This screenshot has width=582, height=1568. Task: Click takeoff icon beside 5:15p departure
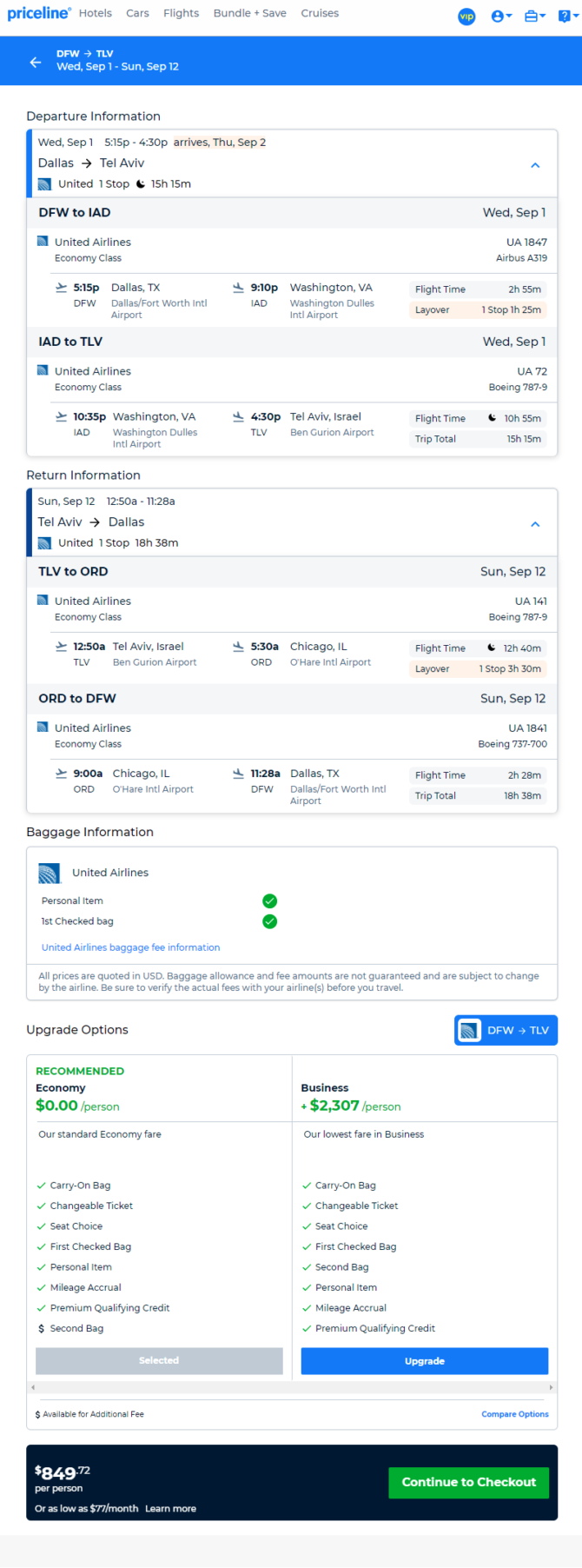tap(61, 287)
